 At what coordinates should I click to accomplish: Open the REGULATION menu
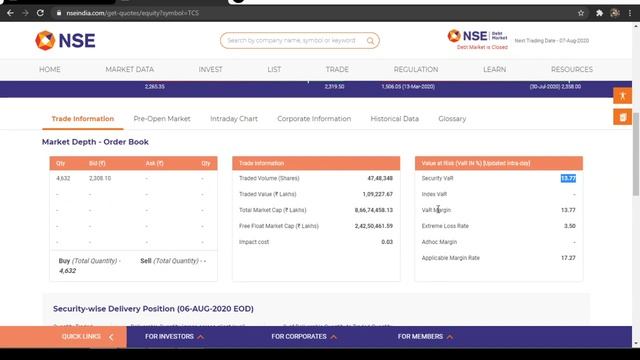coord(416,69)
